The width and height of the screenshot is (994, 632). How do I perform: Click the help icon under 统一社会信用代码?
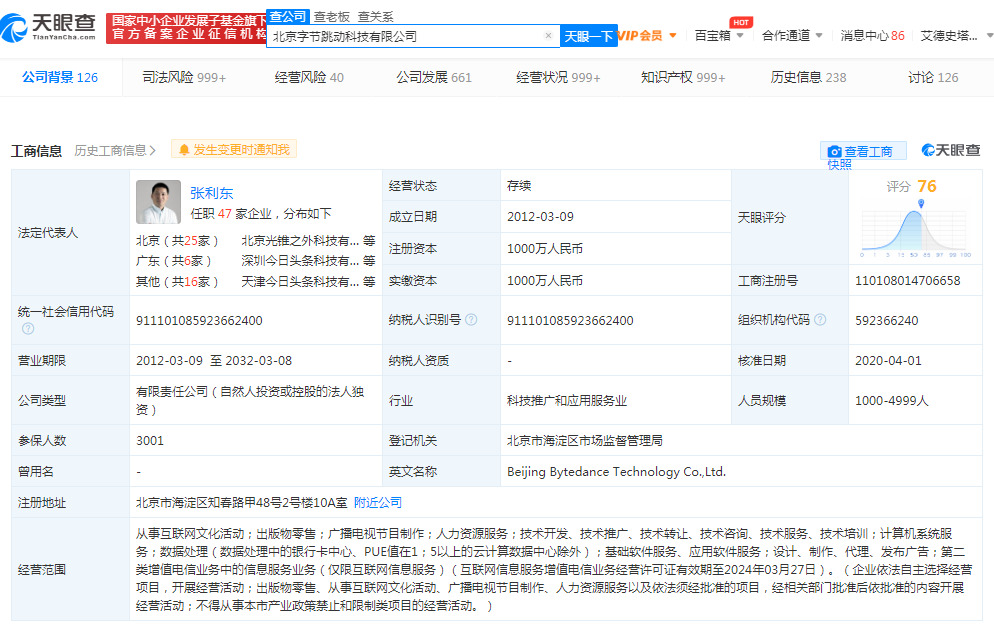pos(28,329)
